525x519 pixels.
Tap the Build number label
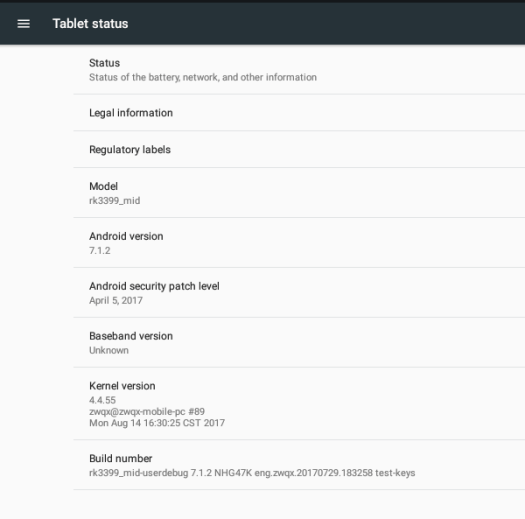(x=121, y=458)
